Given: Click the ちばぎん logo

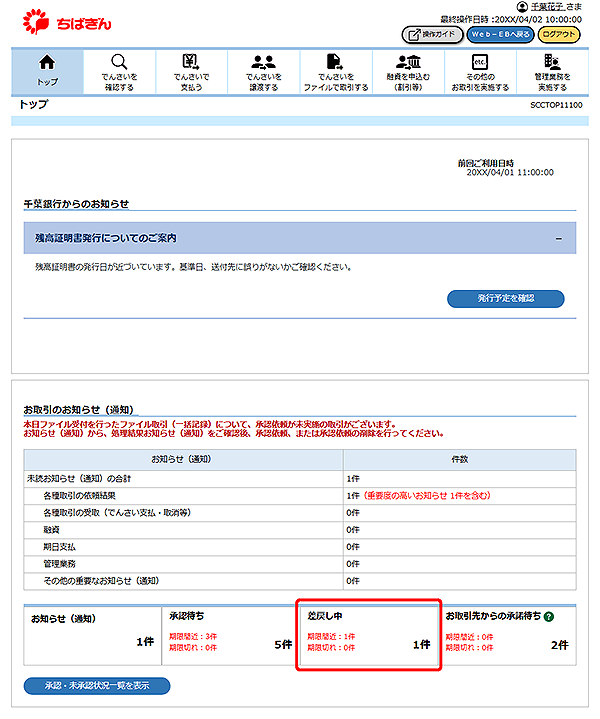Looking at the screenshot, I should pos(63,19).
